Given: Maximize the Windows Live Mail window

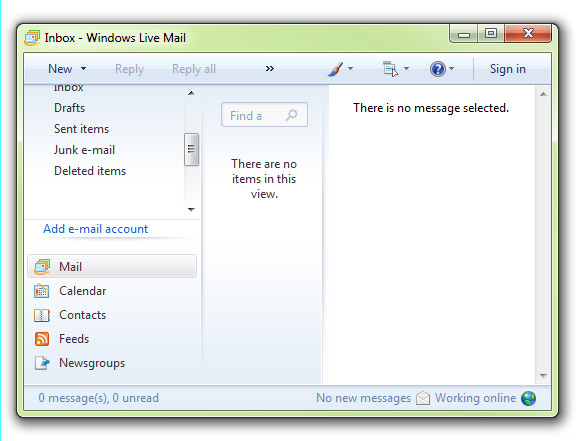Looking at the screenshot, I should pos(491,34).
